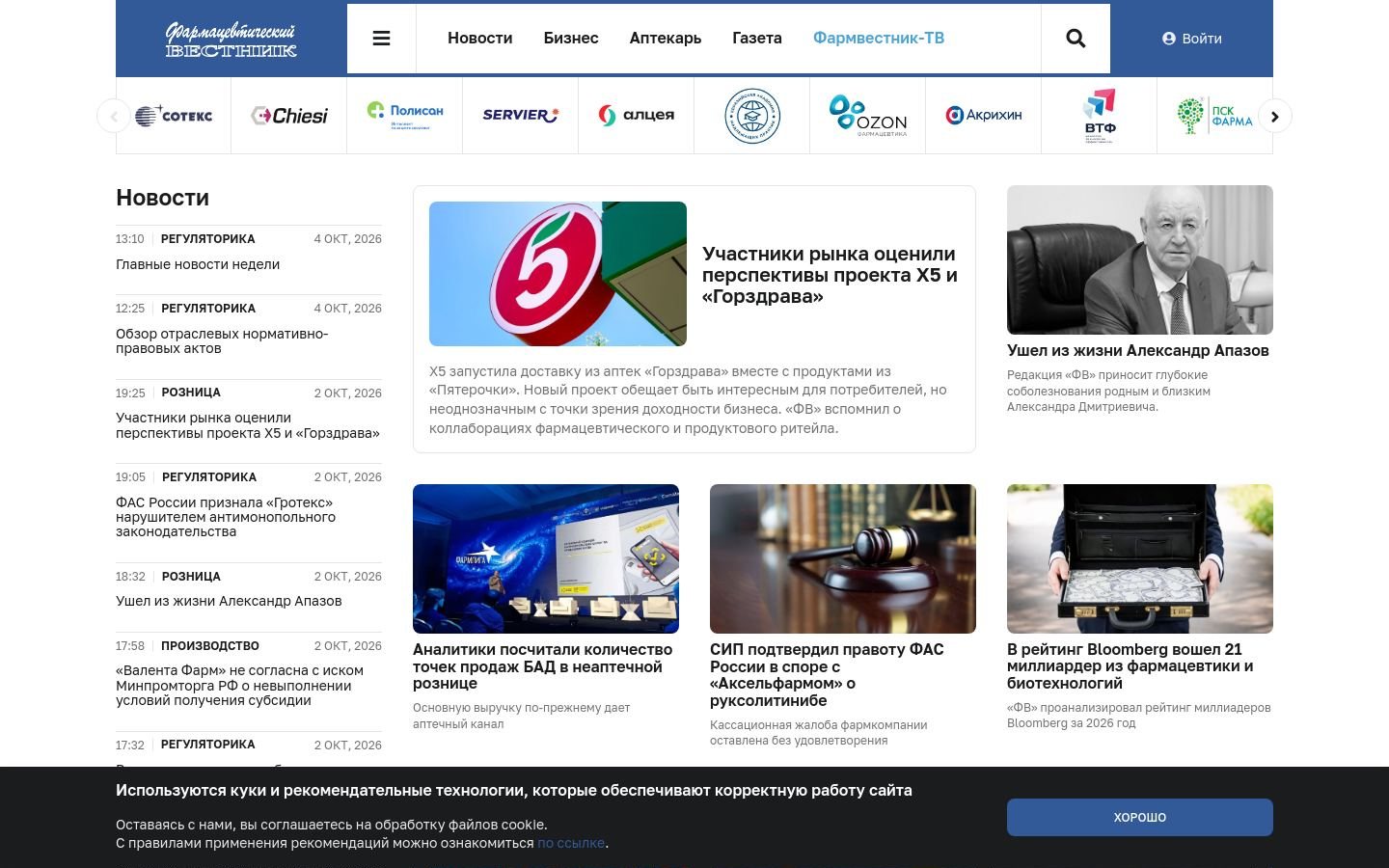Open the black-and-white portrait of Апазов
This screenshot has height=868, width=1389.
click(1140, 259)
